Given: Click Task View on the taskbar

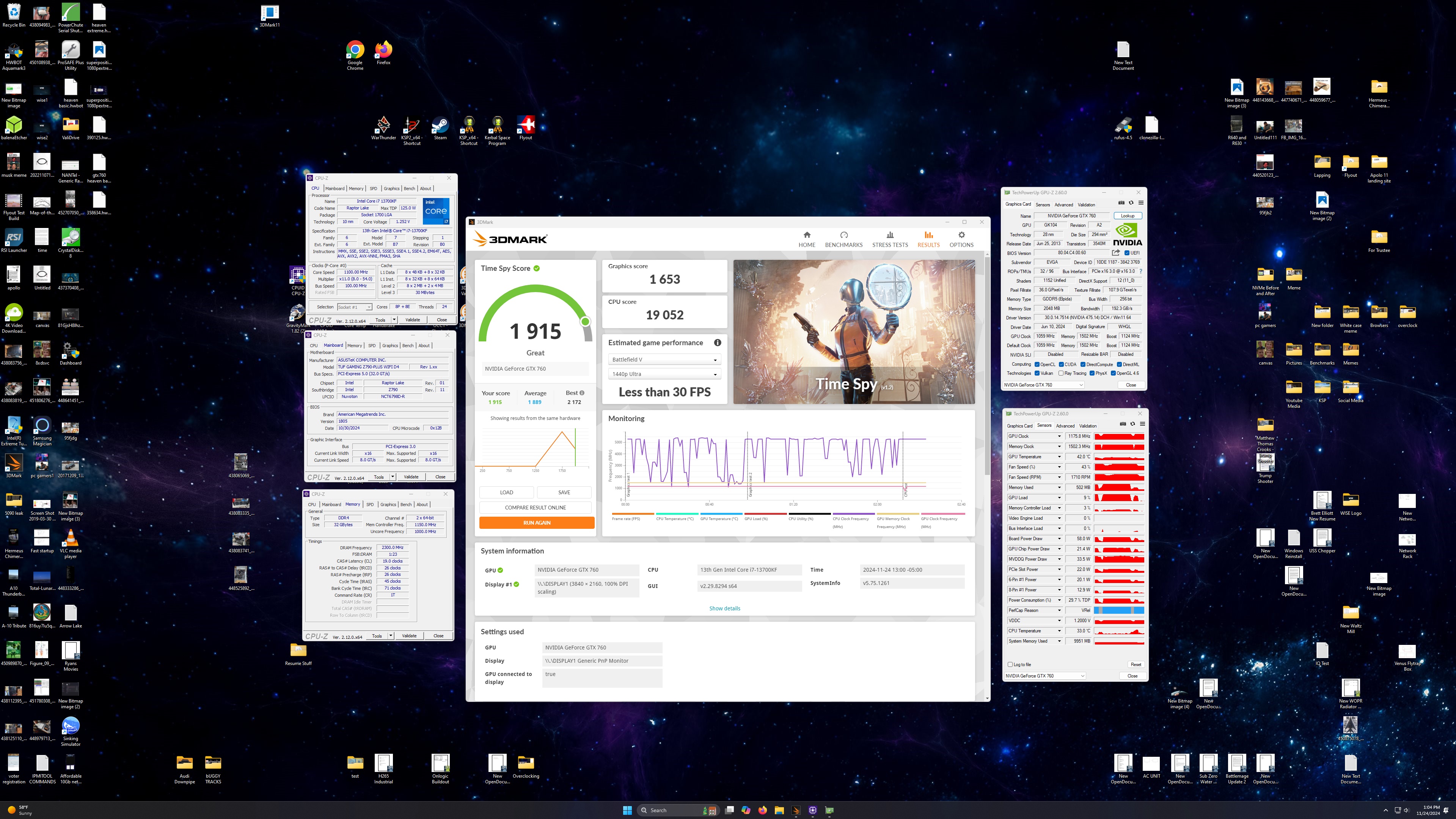Looking at the screenshot, I should click(x=729, y=810).
